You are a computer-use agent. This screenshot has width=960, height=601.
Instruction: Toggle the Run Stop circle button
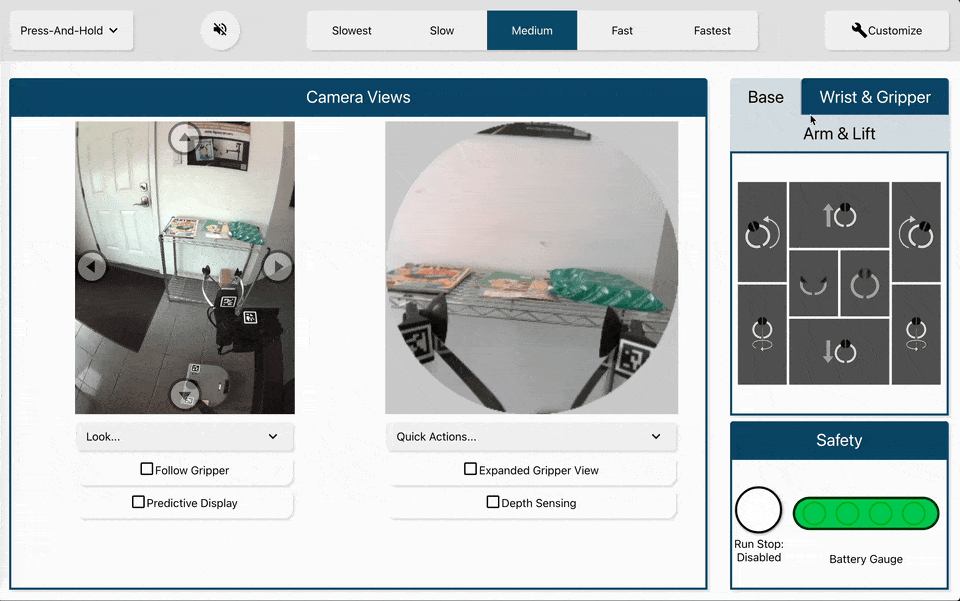[759, 510]
